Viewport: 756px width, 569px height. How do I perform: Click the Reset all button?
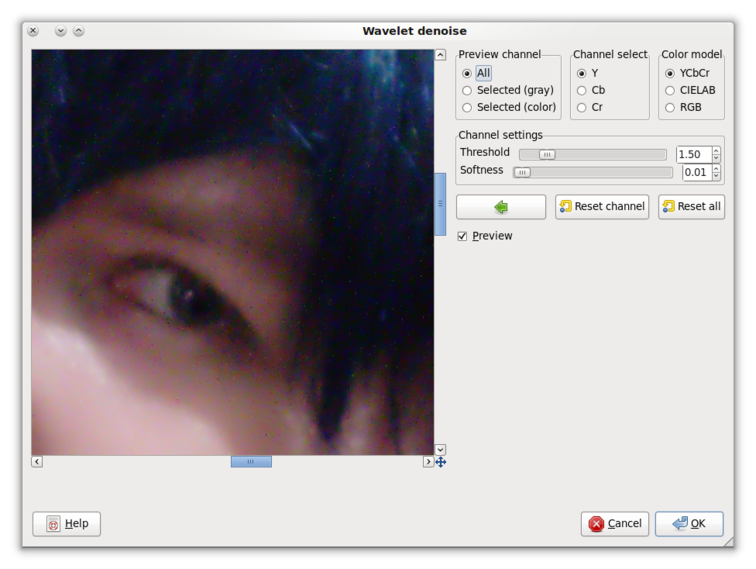coord(691,207)
